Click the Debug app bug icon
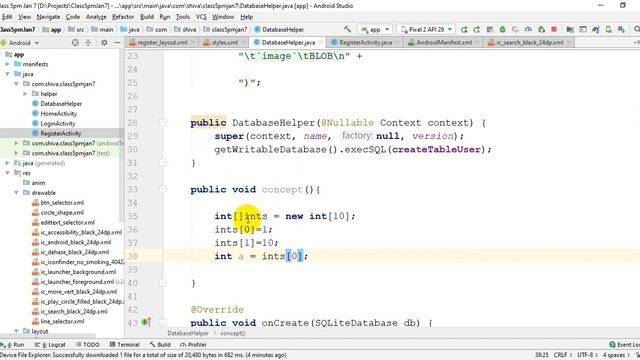The height and width of the screenshot is (360, 640). click(502, 29)
